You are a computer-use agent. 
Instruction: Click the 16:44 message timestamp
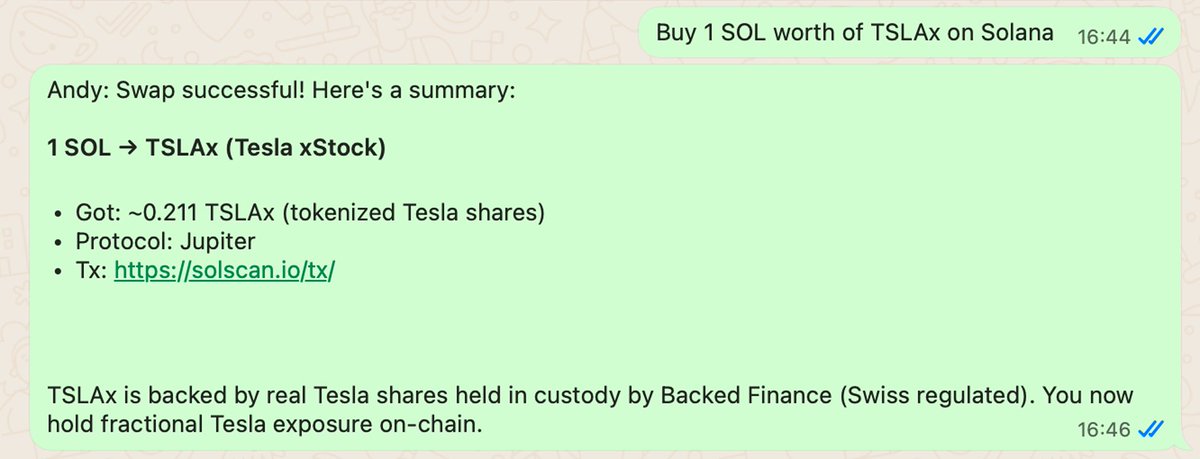pos(1104,37)
